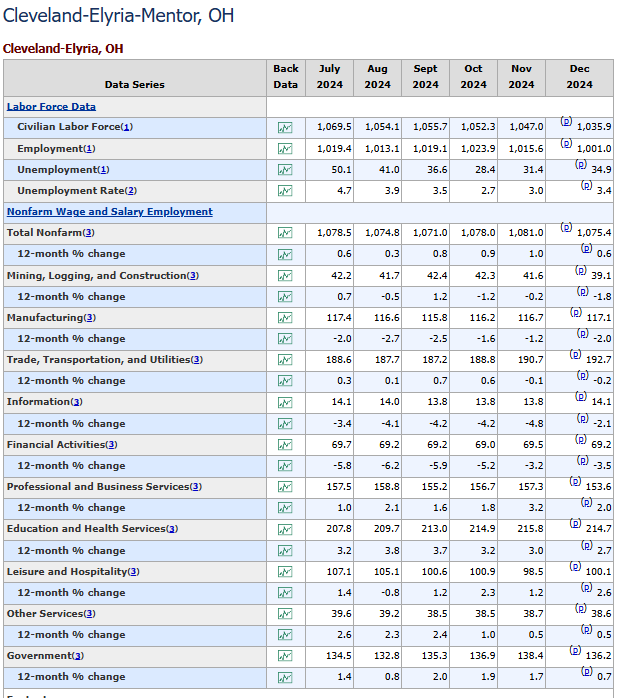The image size is (626, 698).
Task: Follow footnote (3) next to Information
Action: pyautogui.click(x=77, y=402)
